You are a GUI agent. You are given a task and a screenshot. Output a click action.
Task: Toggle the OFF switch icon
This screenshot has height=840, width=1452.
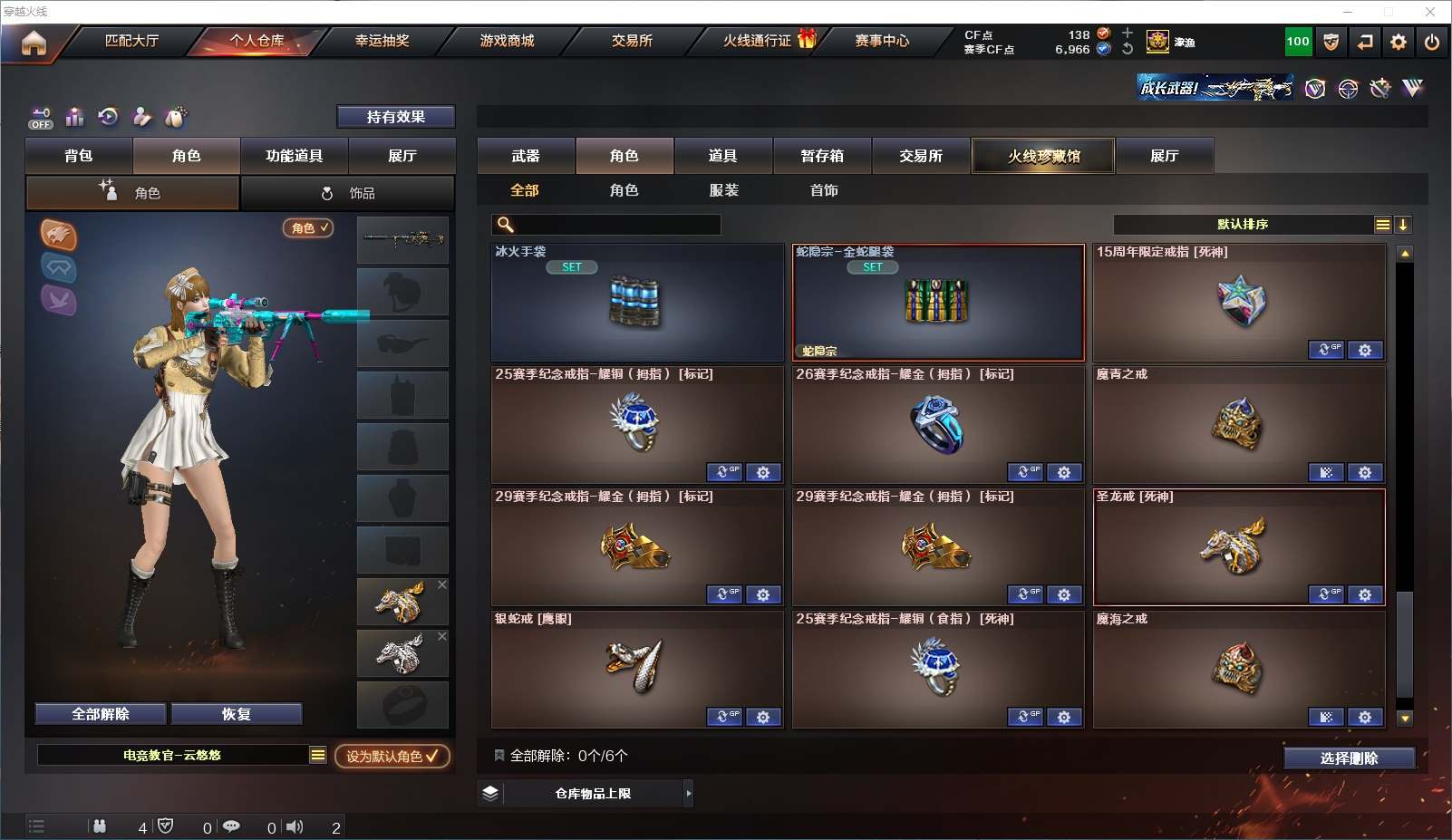[x=41, y=118]
